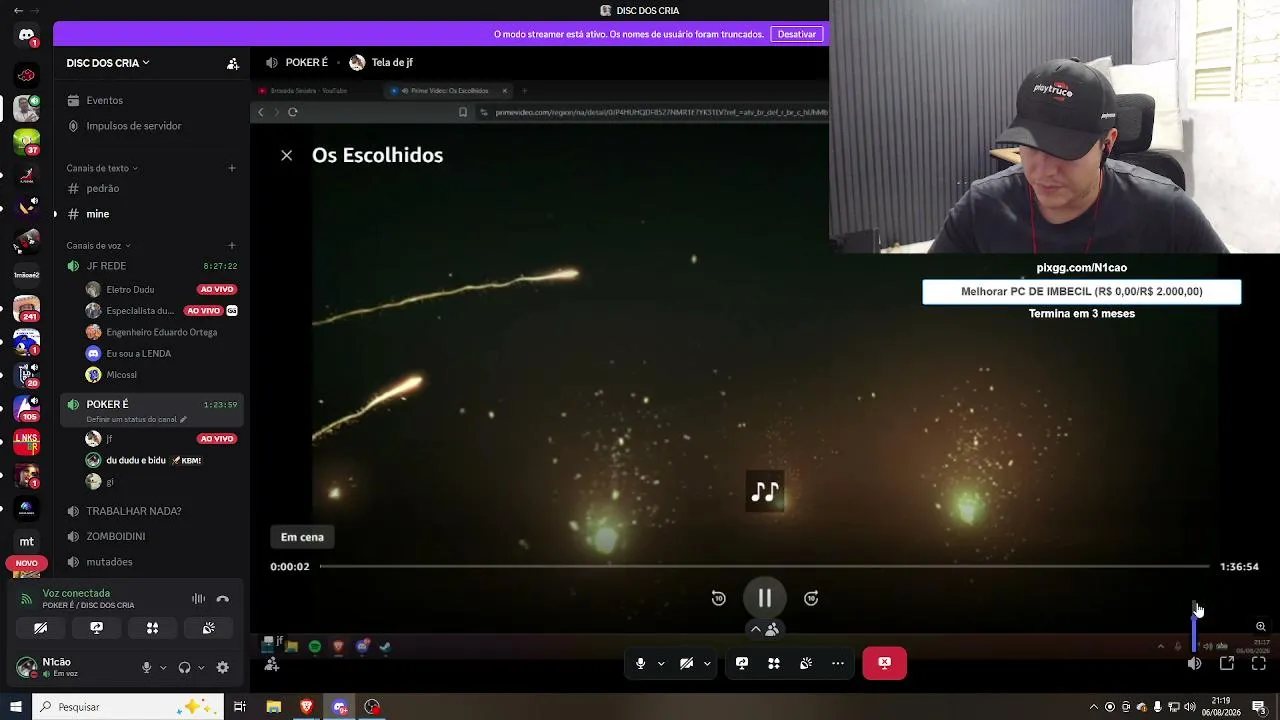The width and height of the screenshot is (1280, 720).
Task: Open the DISC DOS CRIA server dropdown
Action: (x=108, y=63)
